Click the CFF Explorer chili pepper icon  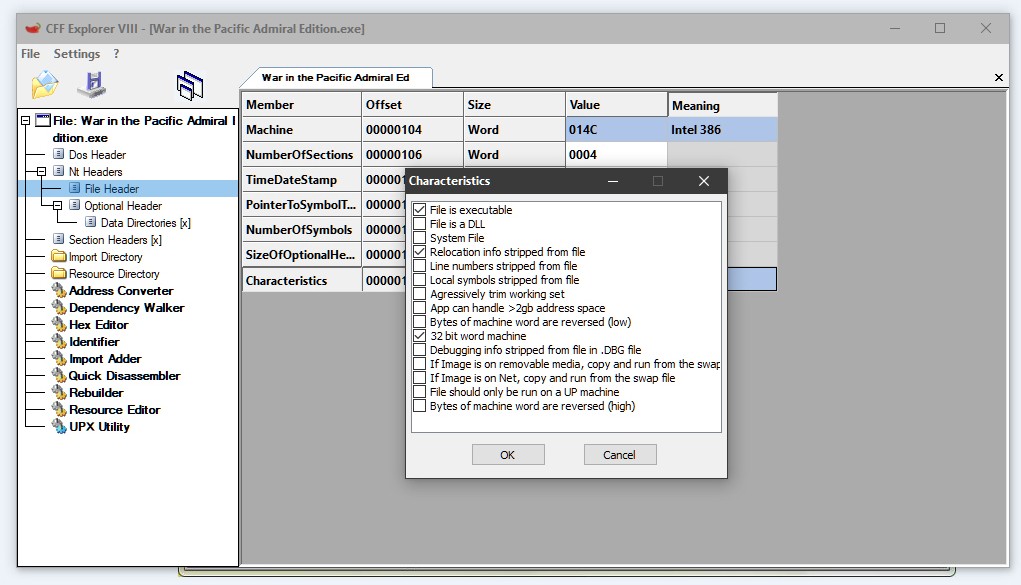click(33, 29)
